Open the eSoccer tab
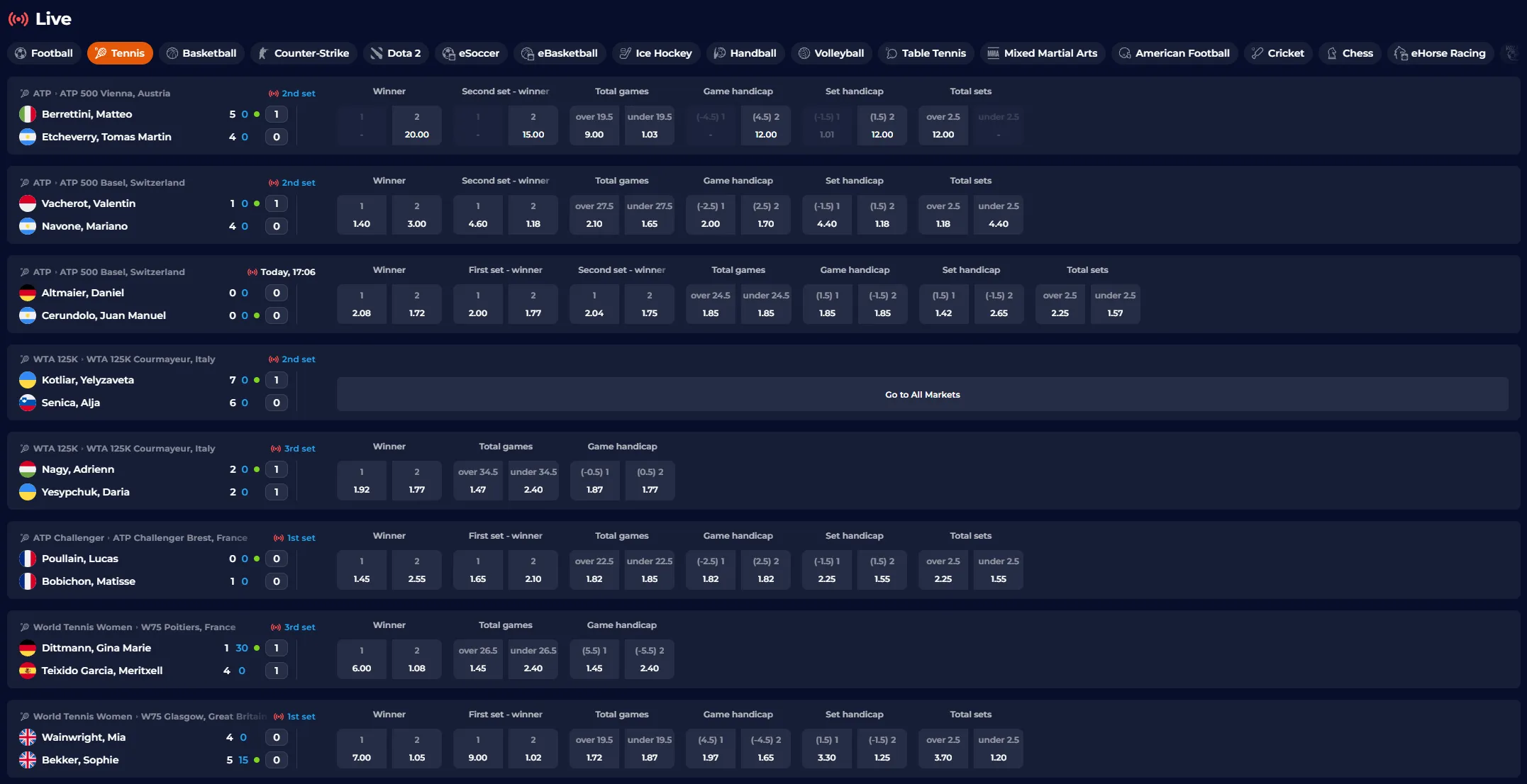1527x784 pixels. [x=471, y=53]
